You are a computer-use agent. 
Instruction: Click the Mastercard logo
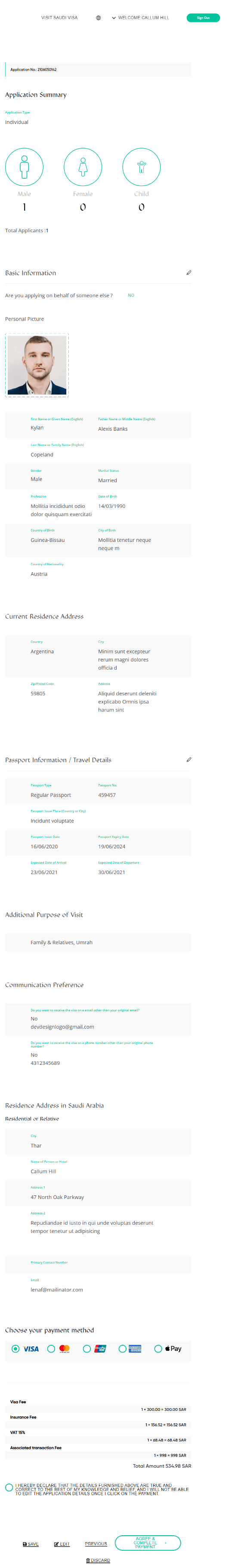(x=65, y=1348)
